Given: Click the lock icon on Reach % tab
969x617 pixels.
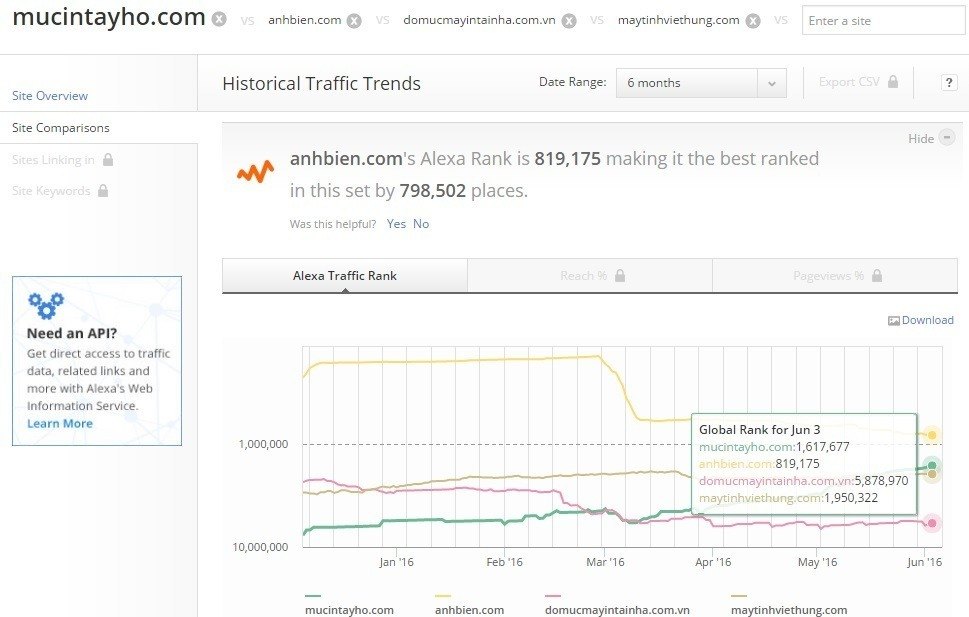Looking at the screenshot, I should click(x=620, y=276).
